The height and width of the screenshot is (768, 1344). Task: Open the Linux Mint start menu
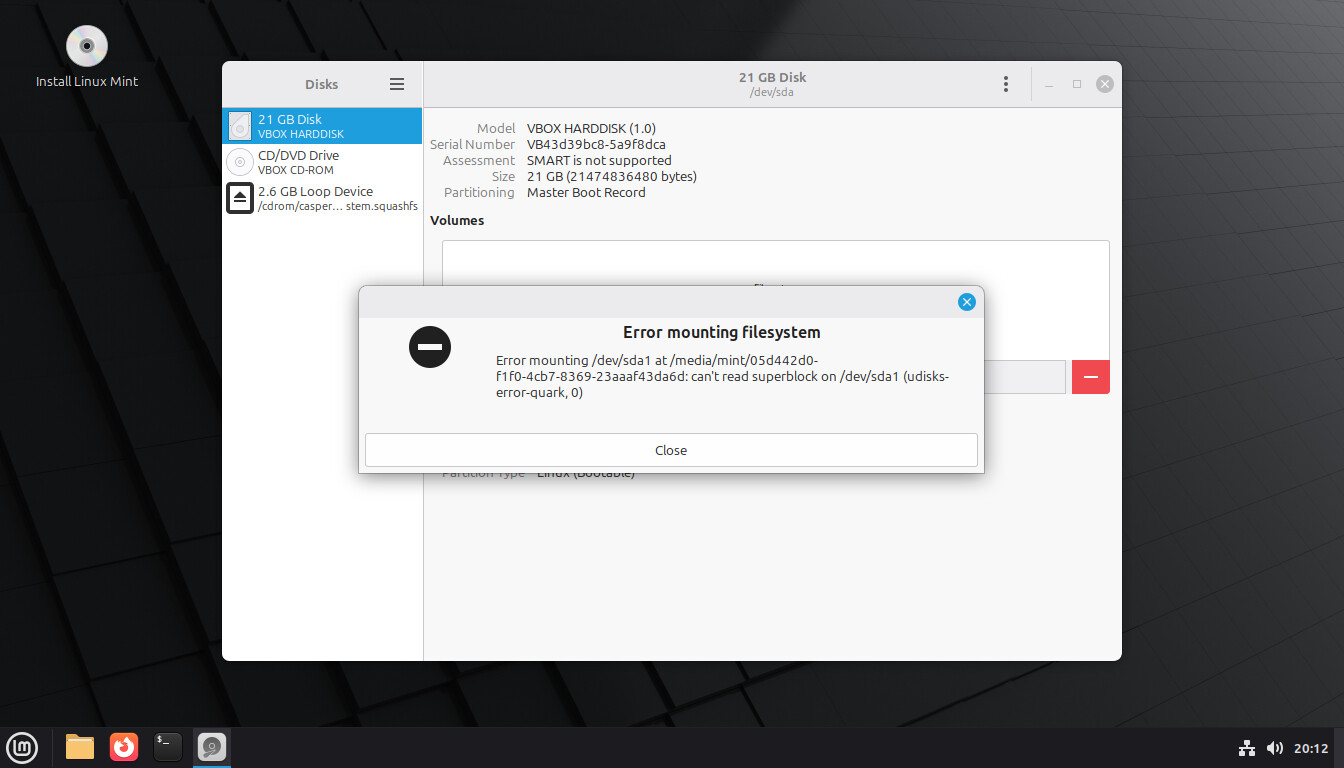22,747
